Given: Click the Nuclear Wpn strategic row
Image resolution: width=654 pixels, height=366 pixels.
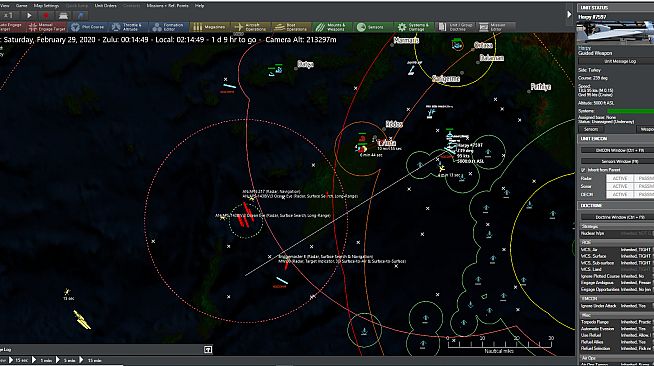Looking at the screenshot, I should tap(616, 233).
